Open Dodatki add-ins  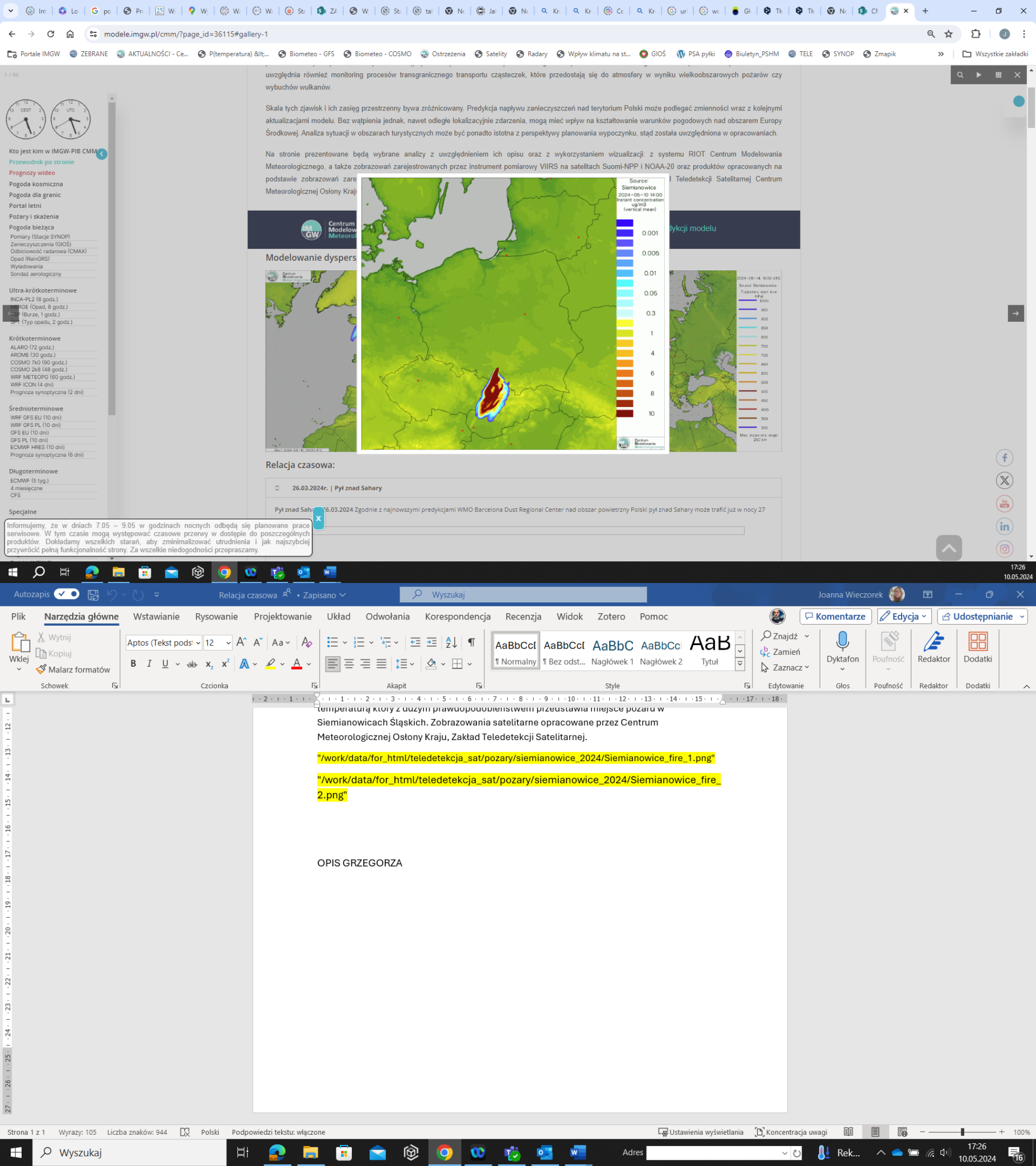[x=977, y=647]
